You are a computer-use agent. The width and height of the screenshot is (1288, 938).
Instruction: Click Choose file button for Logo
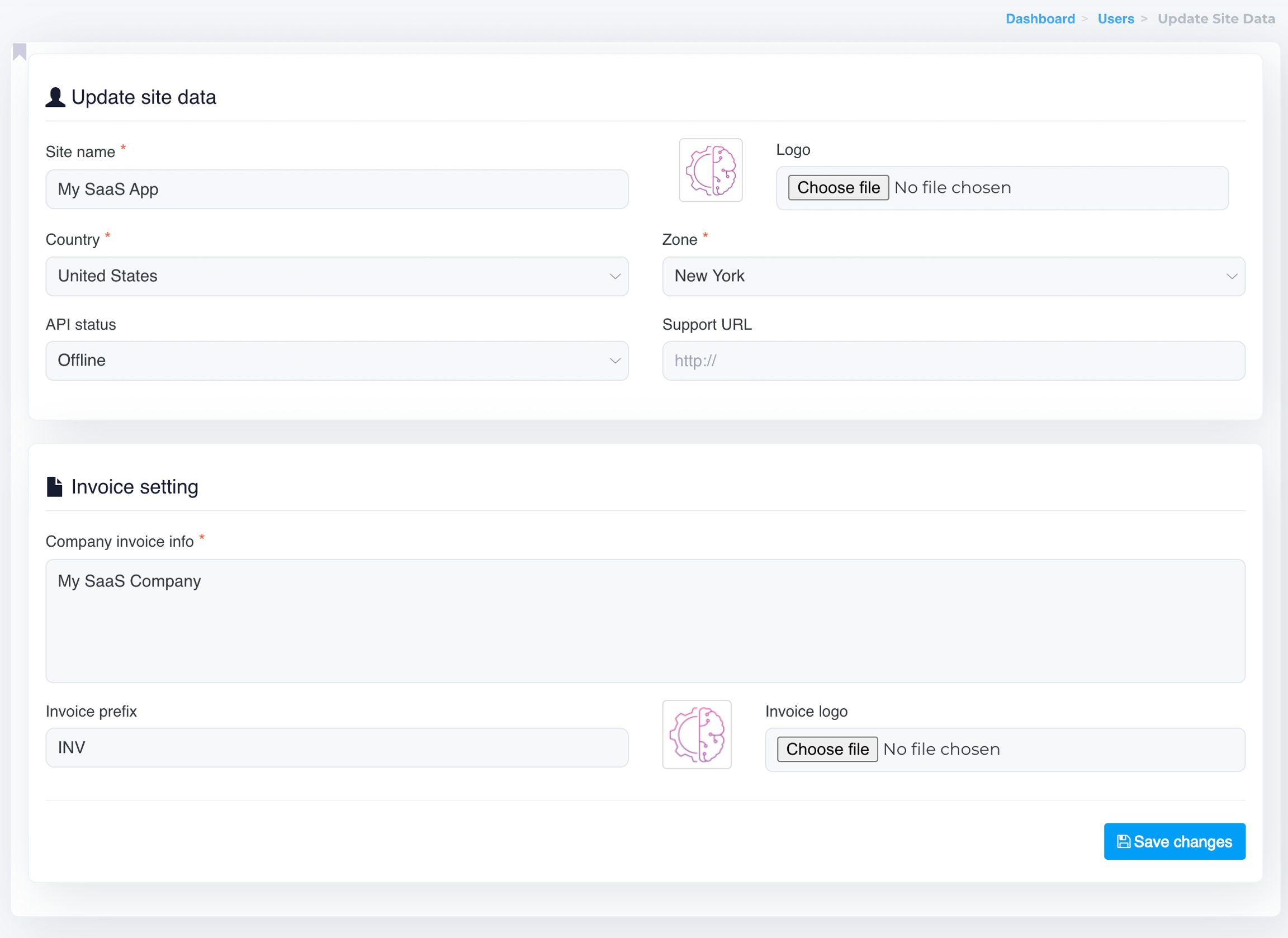(838, 187)
